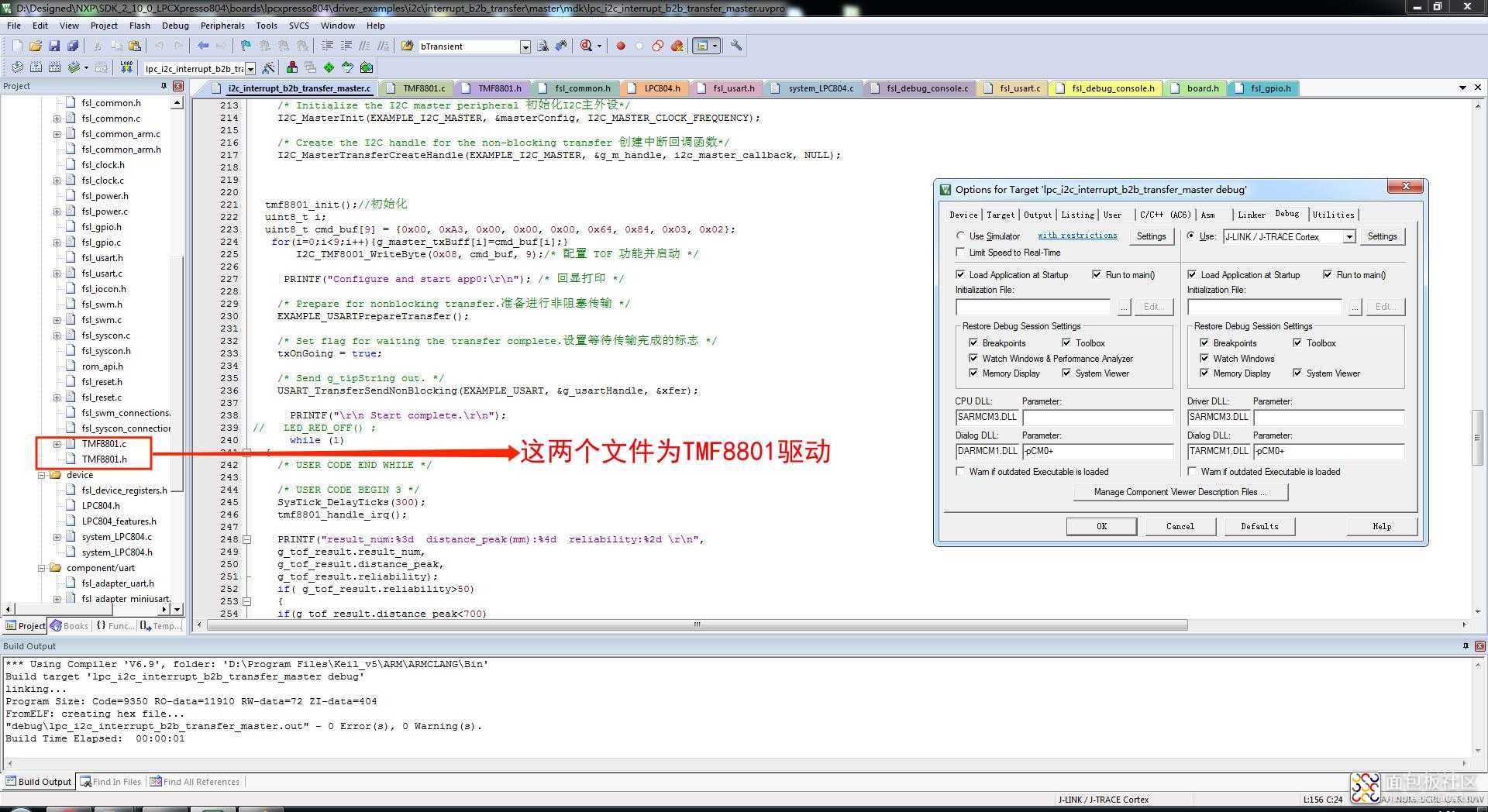Click Find in Files icon beside bTransient
The width and height of the screenshot is (1488, 812).
pos(542,46)
